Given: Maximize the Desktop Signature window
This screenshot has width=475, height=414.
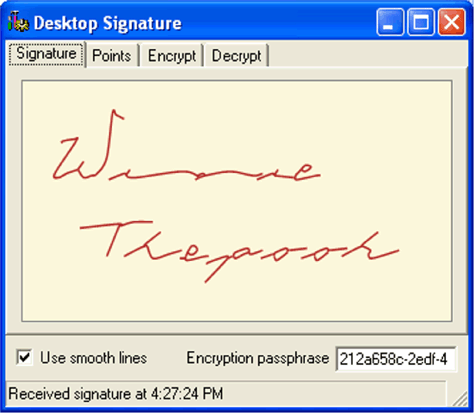Looking at the screenshot, I should [421, 22].
